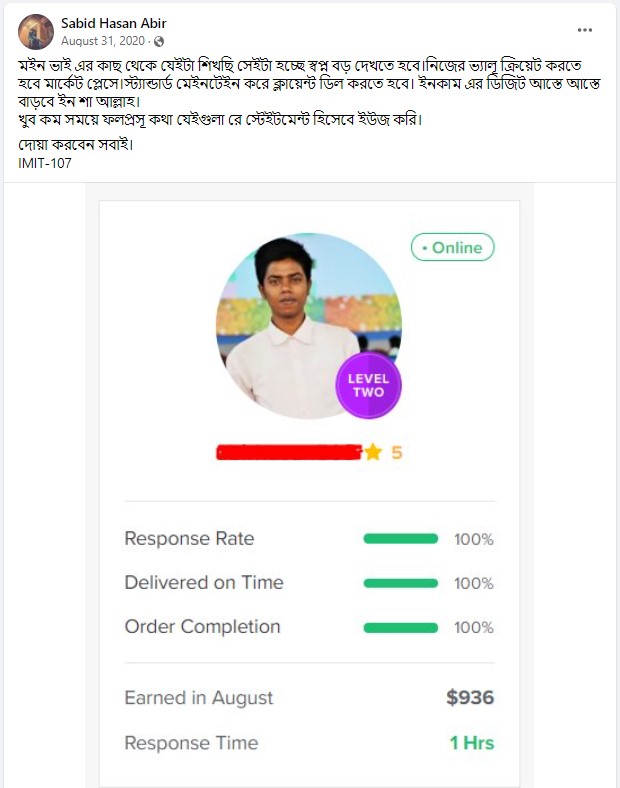Click the public audience globe icon
This screenshot has height=788, width=620.
coord(158,41)
